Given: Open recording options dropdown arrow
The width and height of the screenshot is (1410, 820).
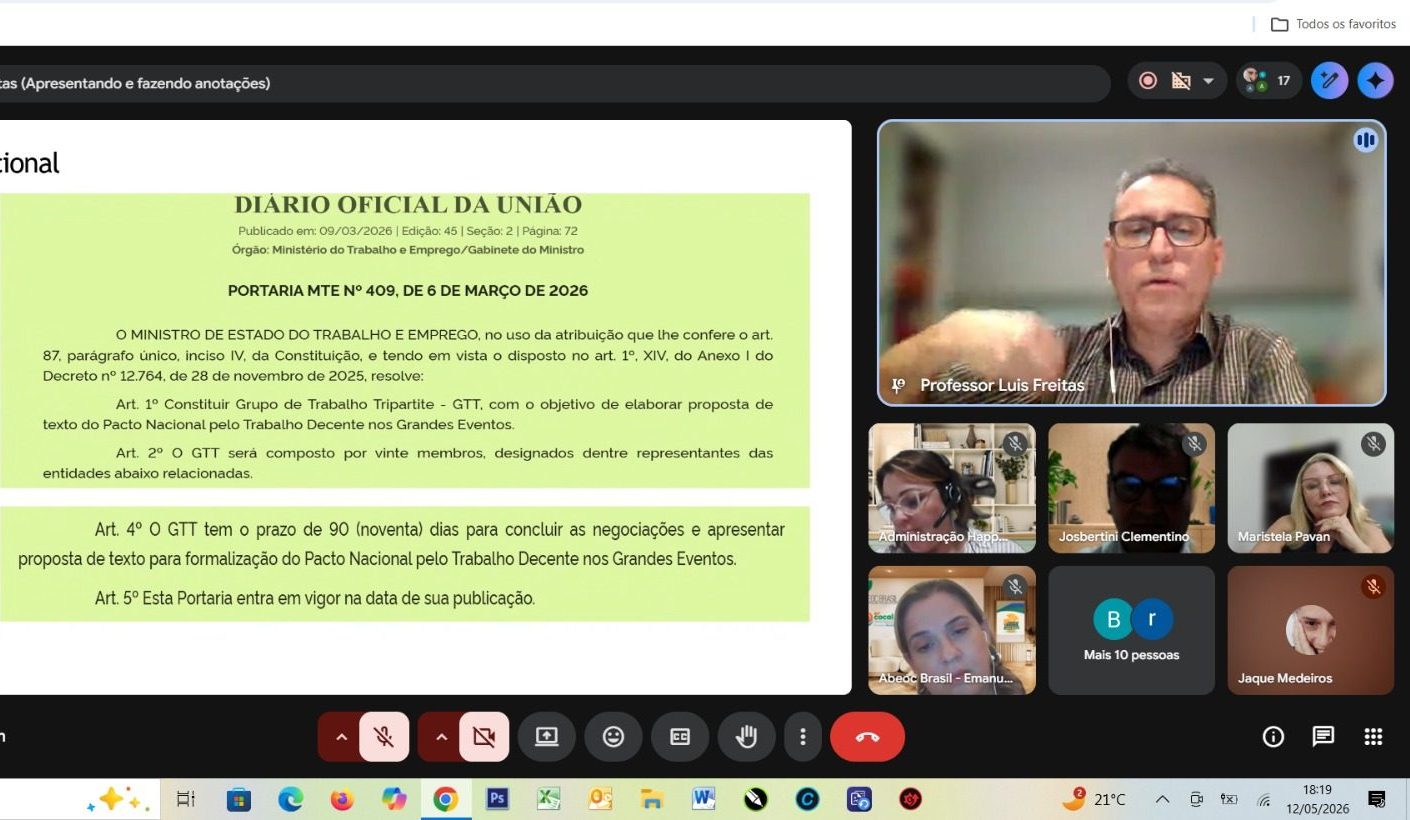Looking at the screenshot, I should coord(1208,81).
